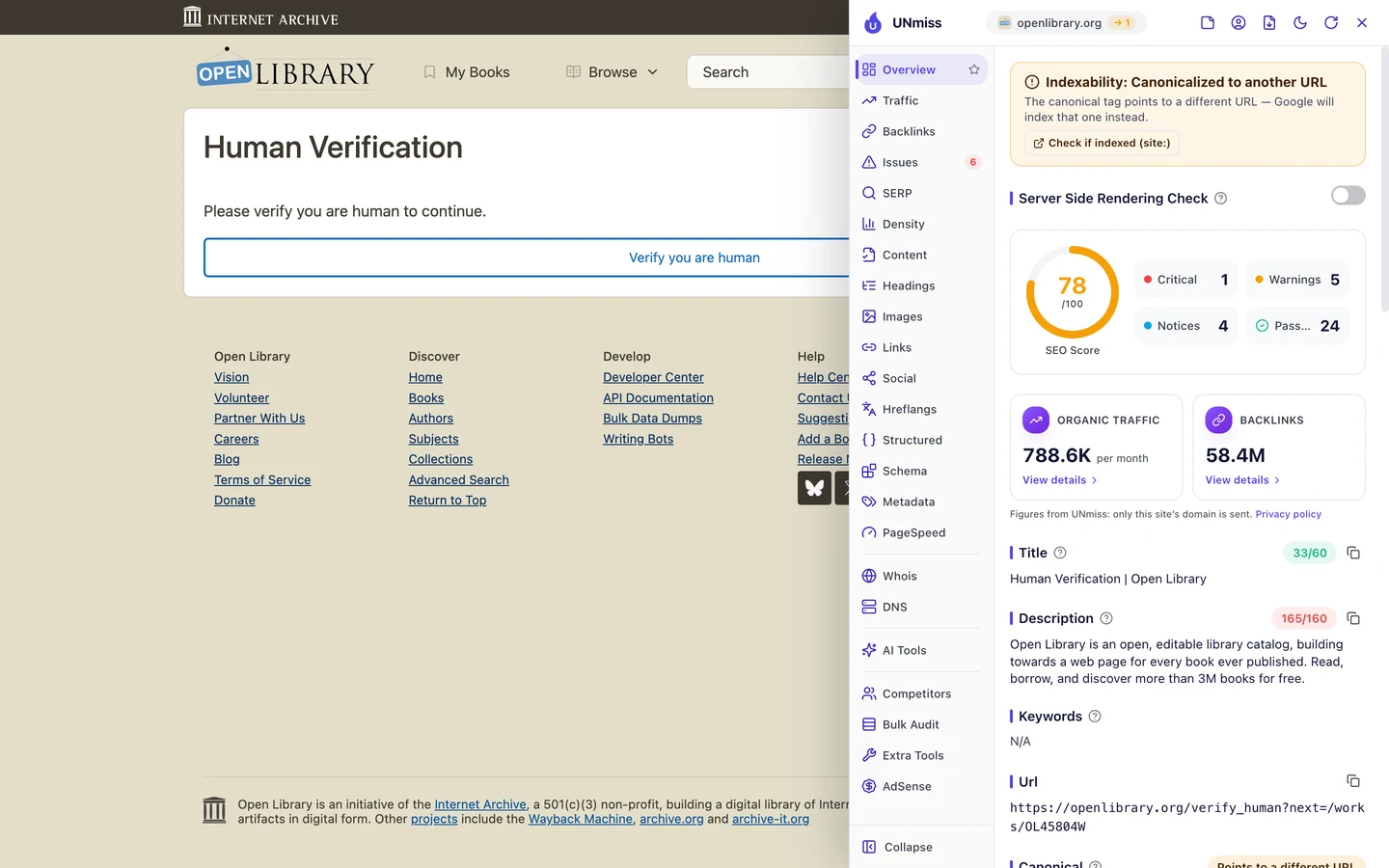Open the Issues tab
The height and width of the screenshot is (868, 1389).
tap(921, 162)
